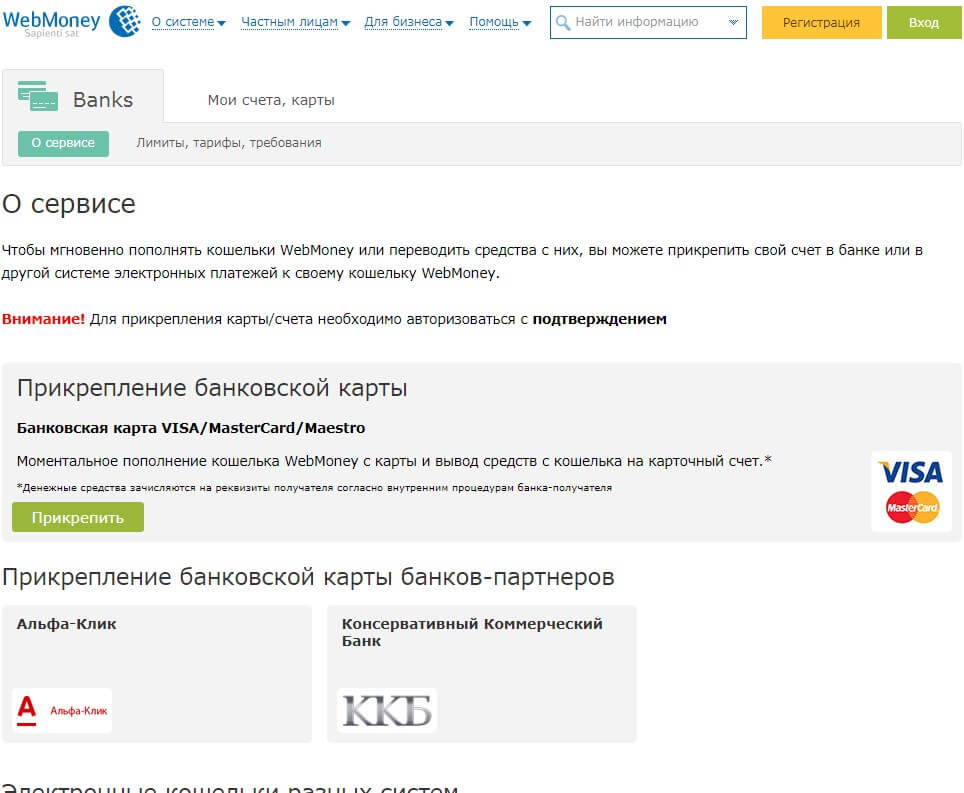The height and width of the screenshot is (793, 964).
Task: Click the О сервисе page heading
Action: (68, 204)
